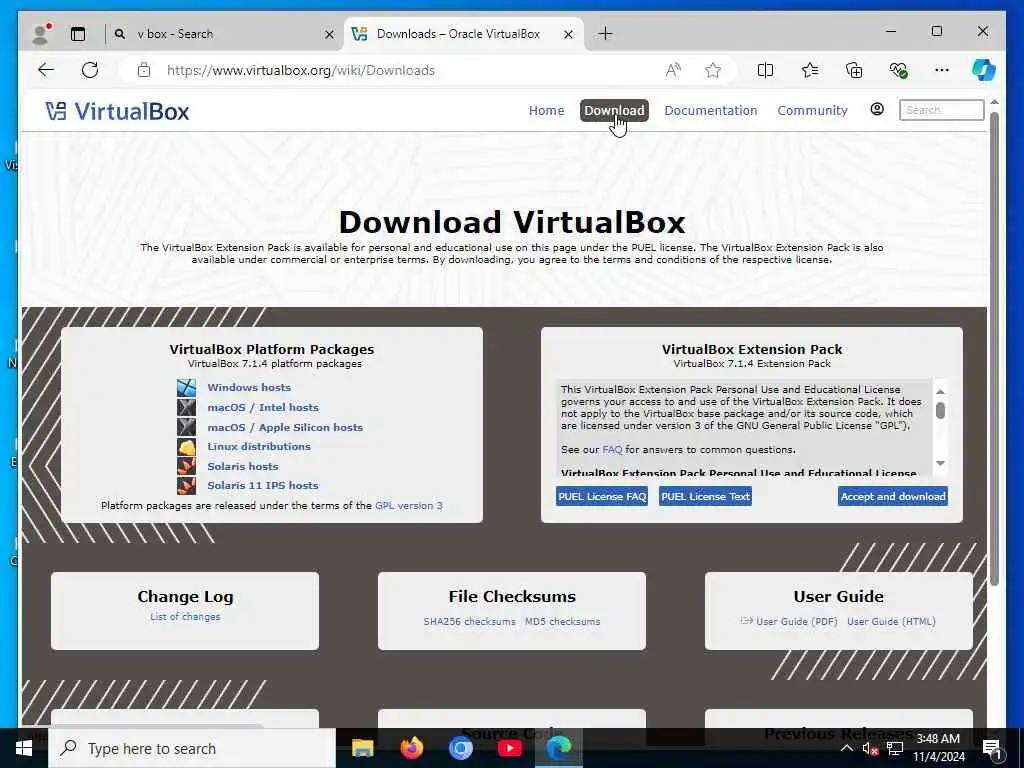This screenshot has width=1024, height=768.
Task: Open the Linux distributions link
Action: coord(259,447)
